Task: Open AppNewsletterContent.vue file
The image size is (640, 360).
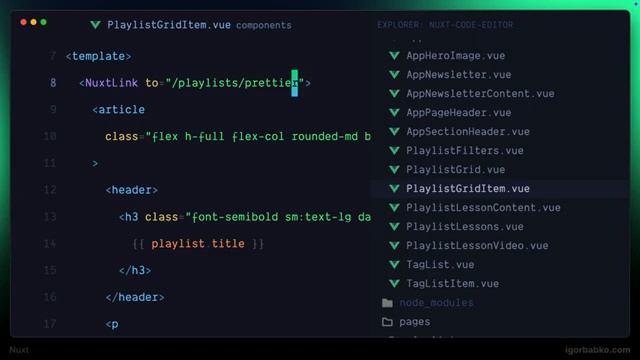Action: [x=480, y=93]
